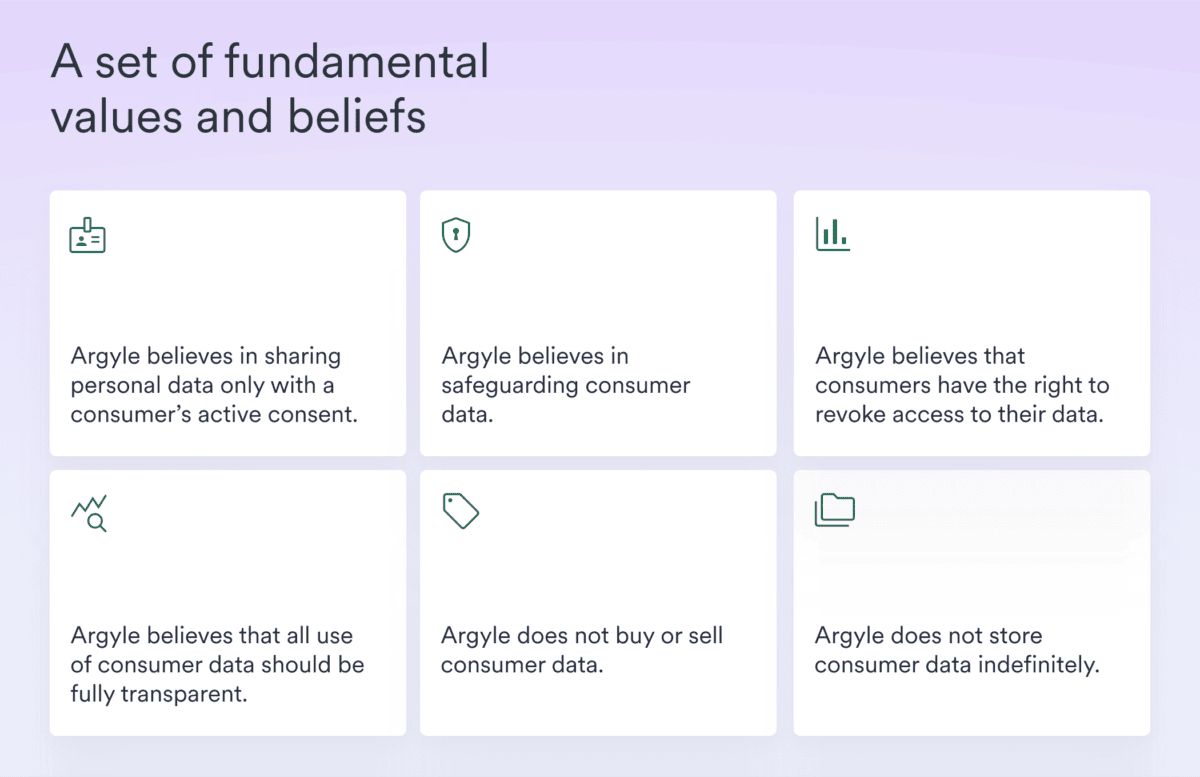Select the active consent belief card
Image resolution: width=1200 pixels, height=777 pixels.
228,323
